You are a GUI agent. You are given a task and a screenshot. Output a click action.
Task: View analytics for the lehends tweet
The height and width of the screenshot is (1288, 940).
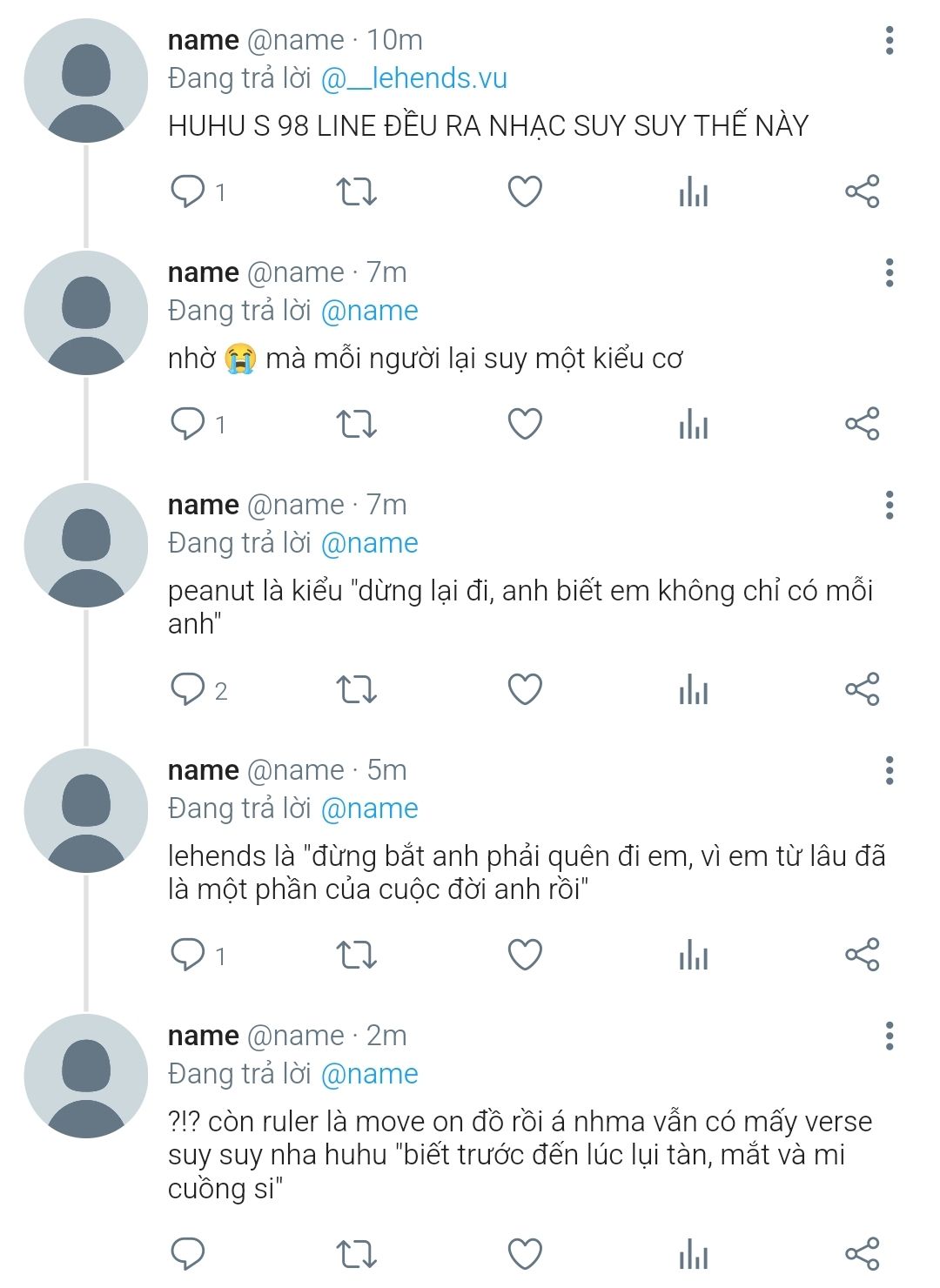pos(694,955)
